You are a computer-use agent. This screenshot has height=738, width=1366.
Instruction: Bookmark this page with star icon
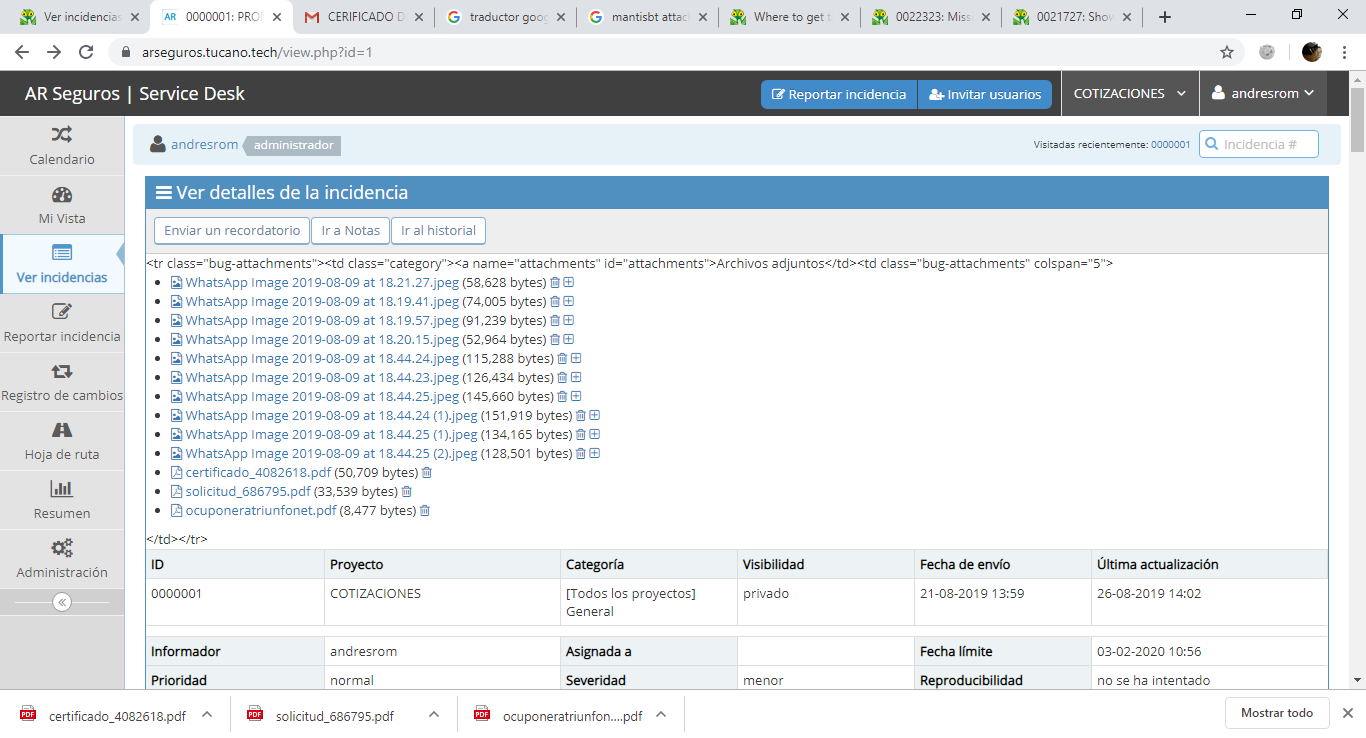[1226, 53]
